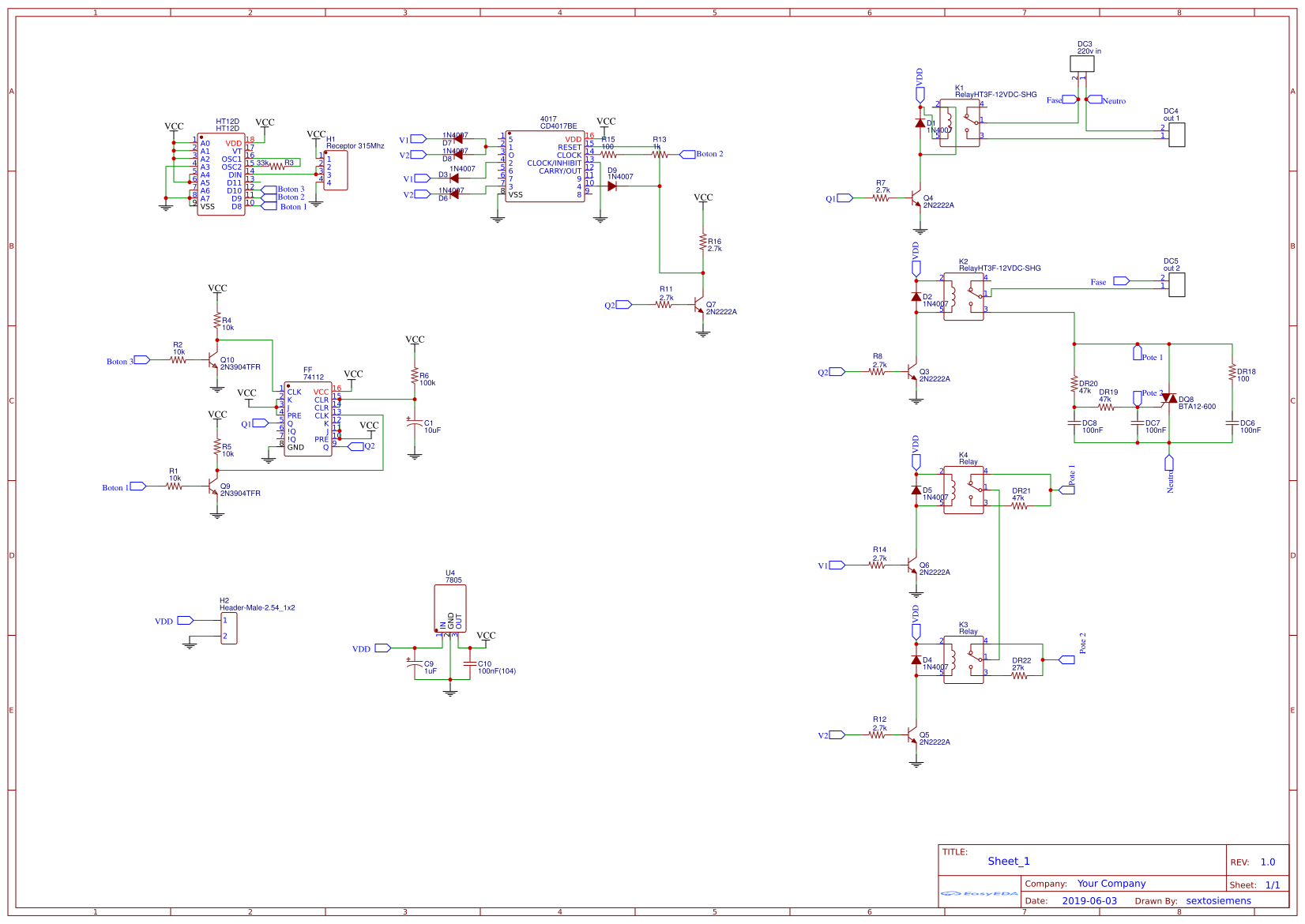Viewport: 1305px width, 924px height.
Task: Select relay K2 symbol
Action: point(964,296)
